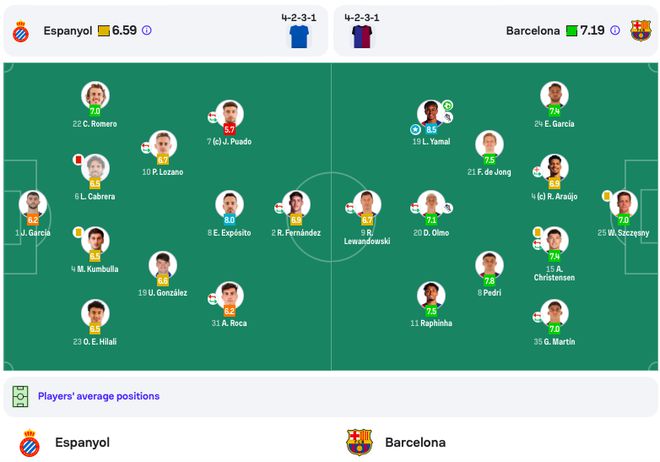Open info icon beside Espanyol 6.59 rating
The width and height of the screenshot is (660, 462).
tap(147, 31)
